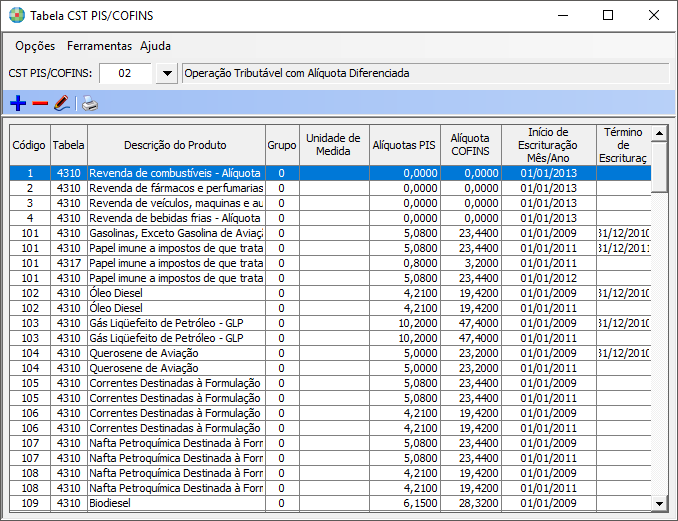Click the vertical scrollbar thumb
The image size is (678, 521).
[x=659, y=167]
